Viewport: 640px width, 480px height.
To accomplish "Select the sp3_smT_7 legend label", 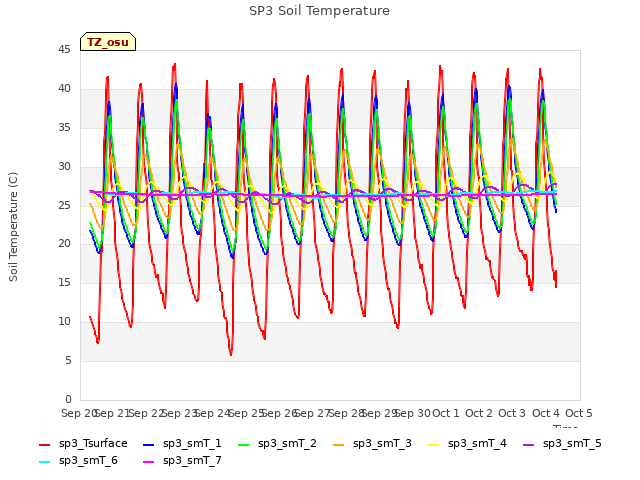I will pos(192,461).
